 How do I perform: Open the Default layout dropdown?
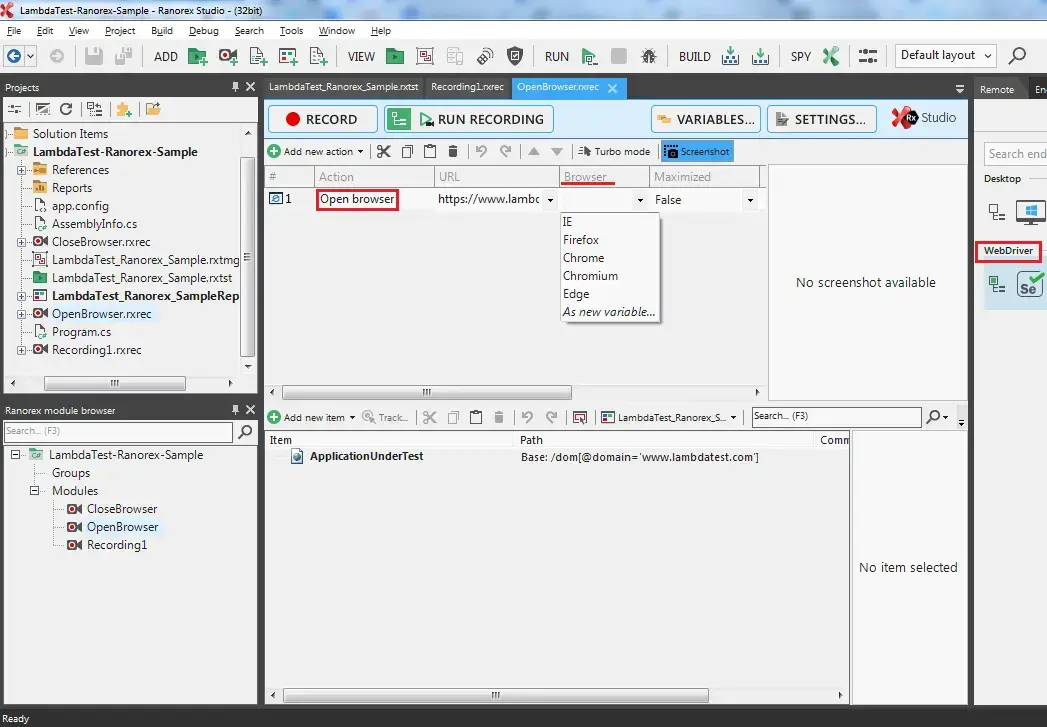point(944,55)
